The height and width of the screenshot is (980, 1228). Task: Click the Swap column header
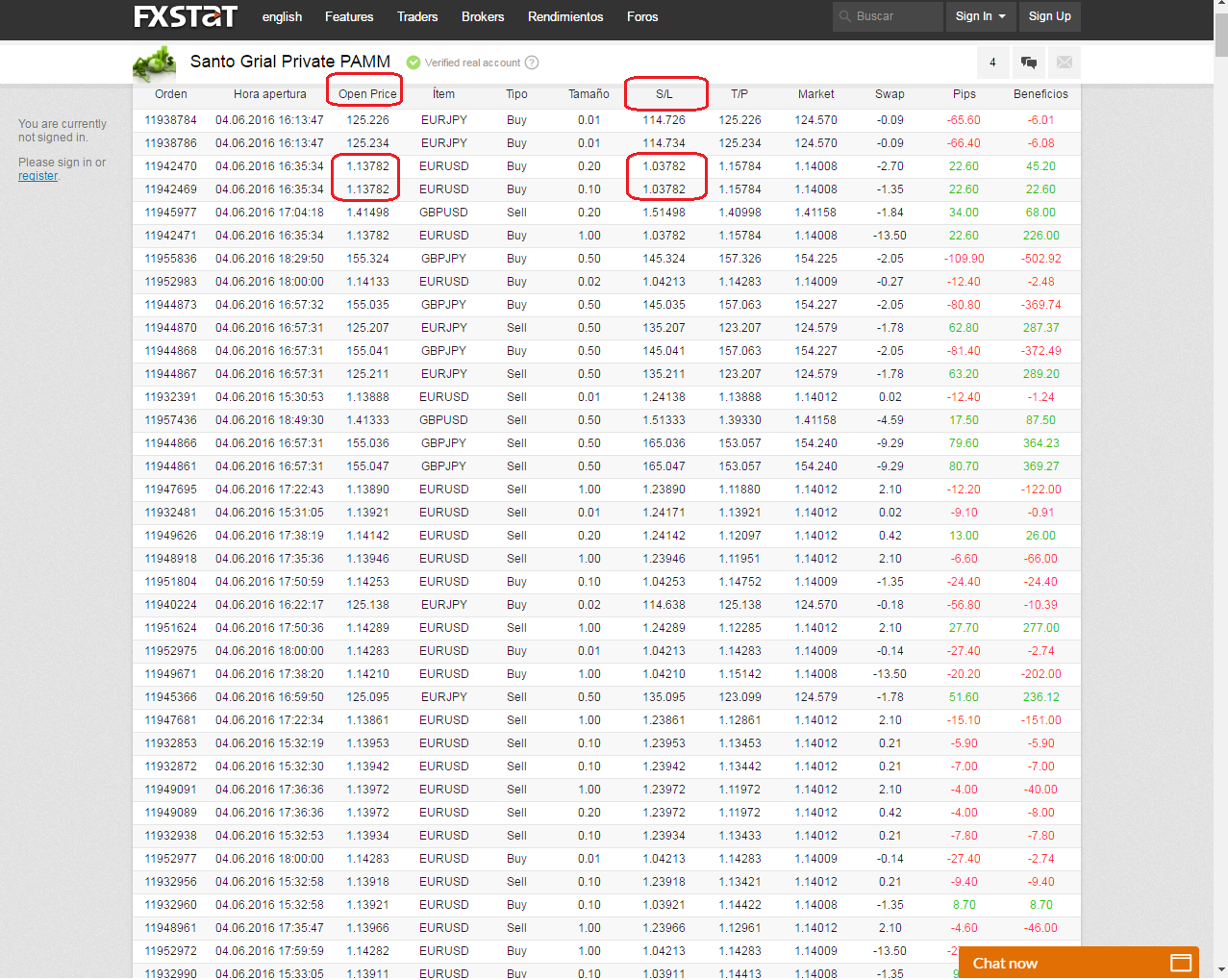[x=890, y=94]
